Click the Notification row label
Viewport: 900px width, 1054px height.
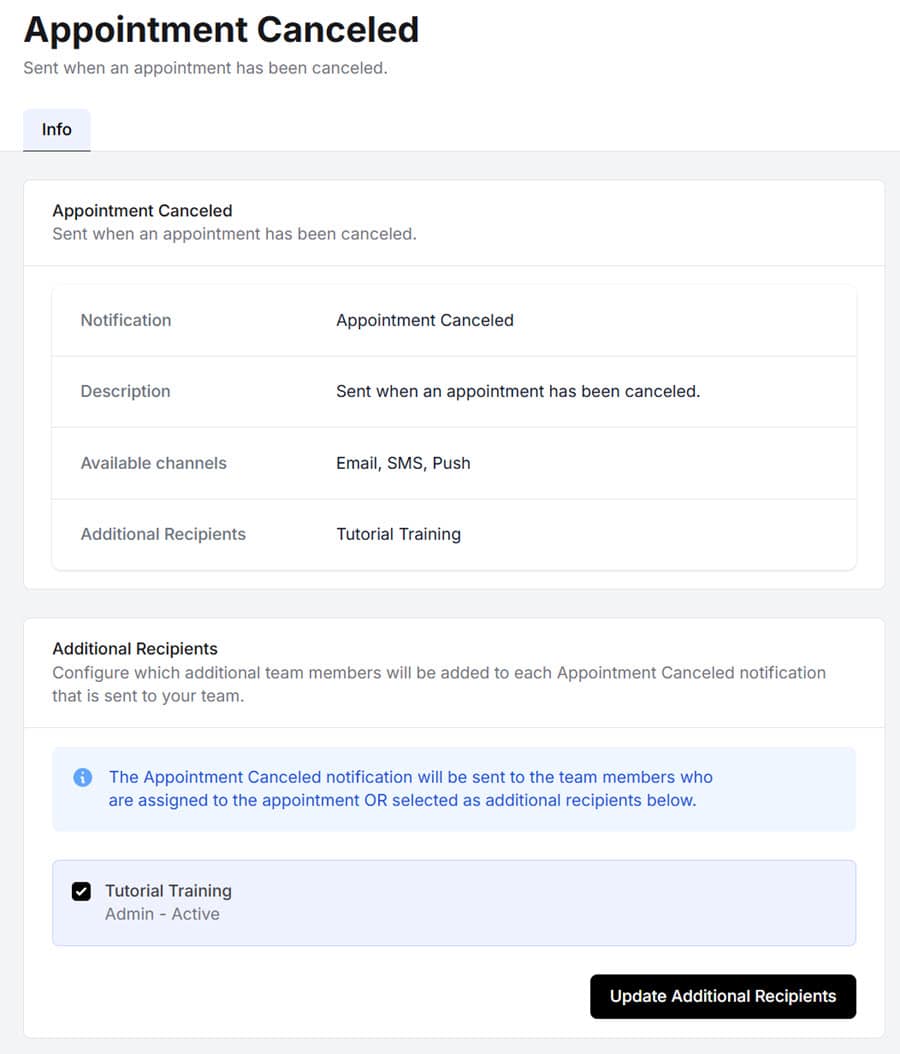125,320
